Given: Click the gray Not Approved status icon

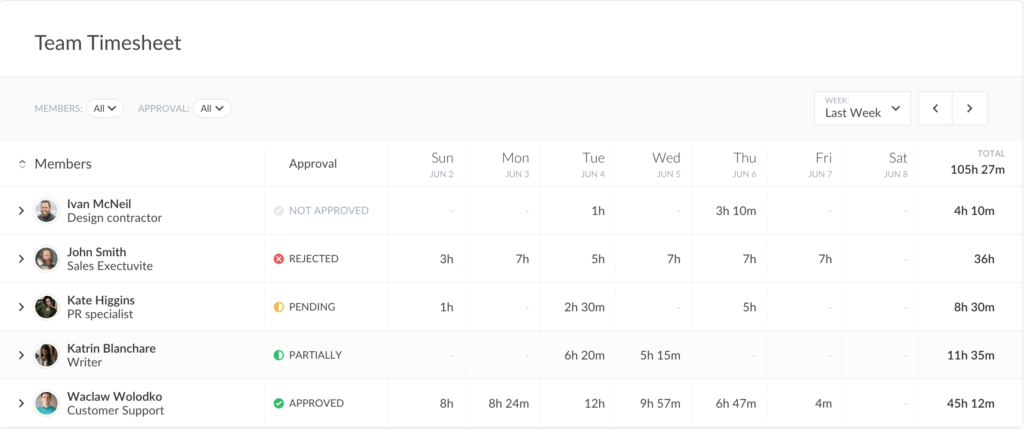Looking at the screenshot, I should pyautogui.click(x=279, y=211).
